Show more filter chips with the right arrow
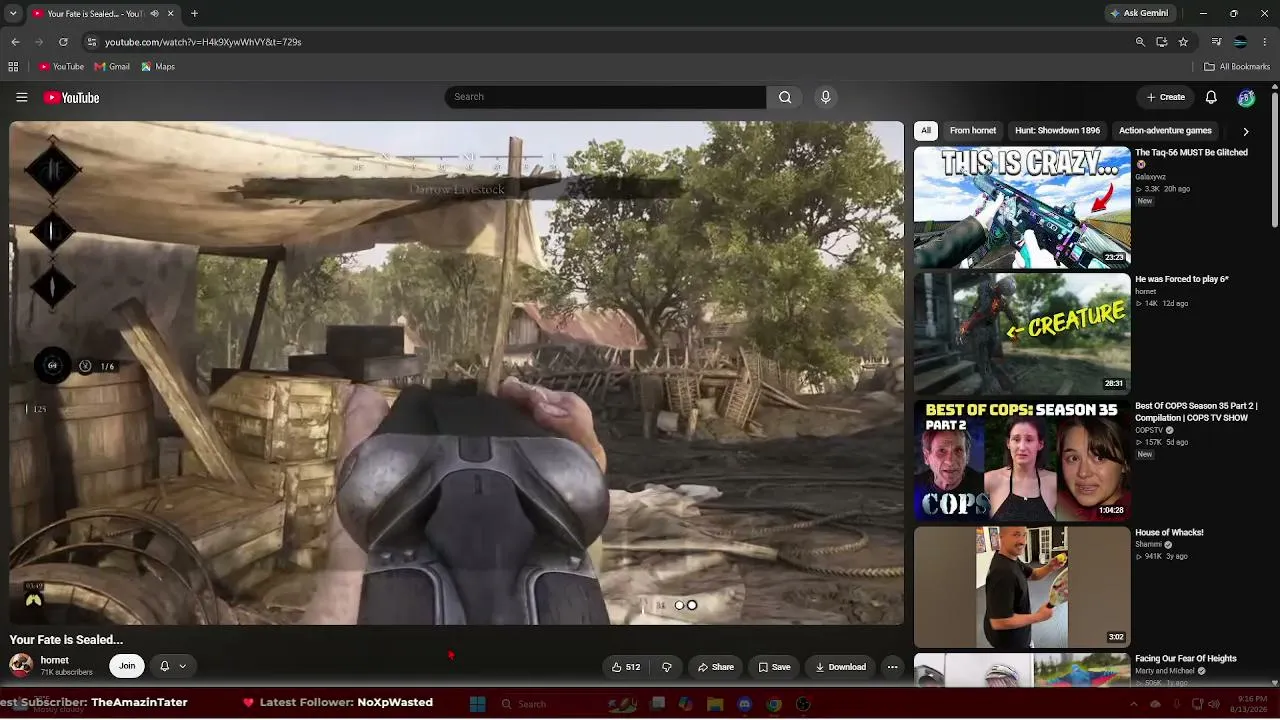This screenshot has height=720, width=1280. pyautogui.click(x=1245, y=131)
